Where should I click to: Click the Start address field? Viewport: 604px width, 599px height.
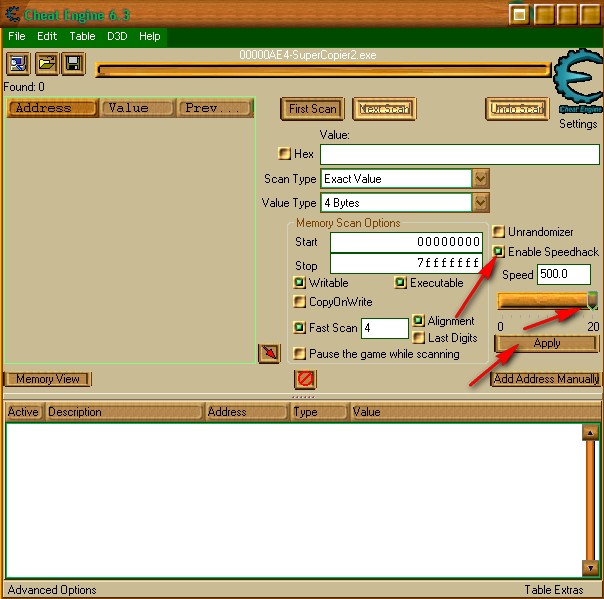tap(406, 242)
